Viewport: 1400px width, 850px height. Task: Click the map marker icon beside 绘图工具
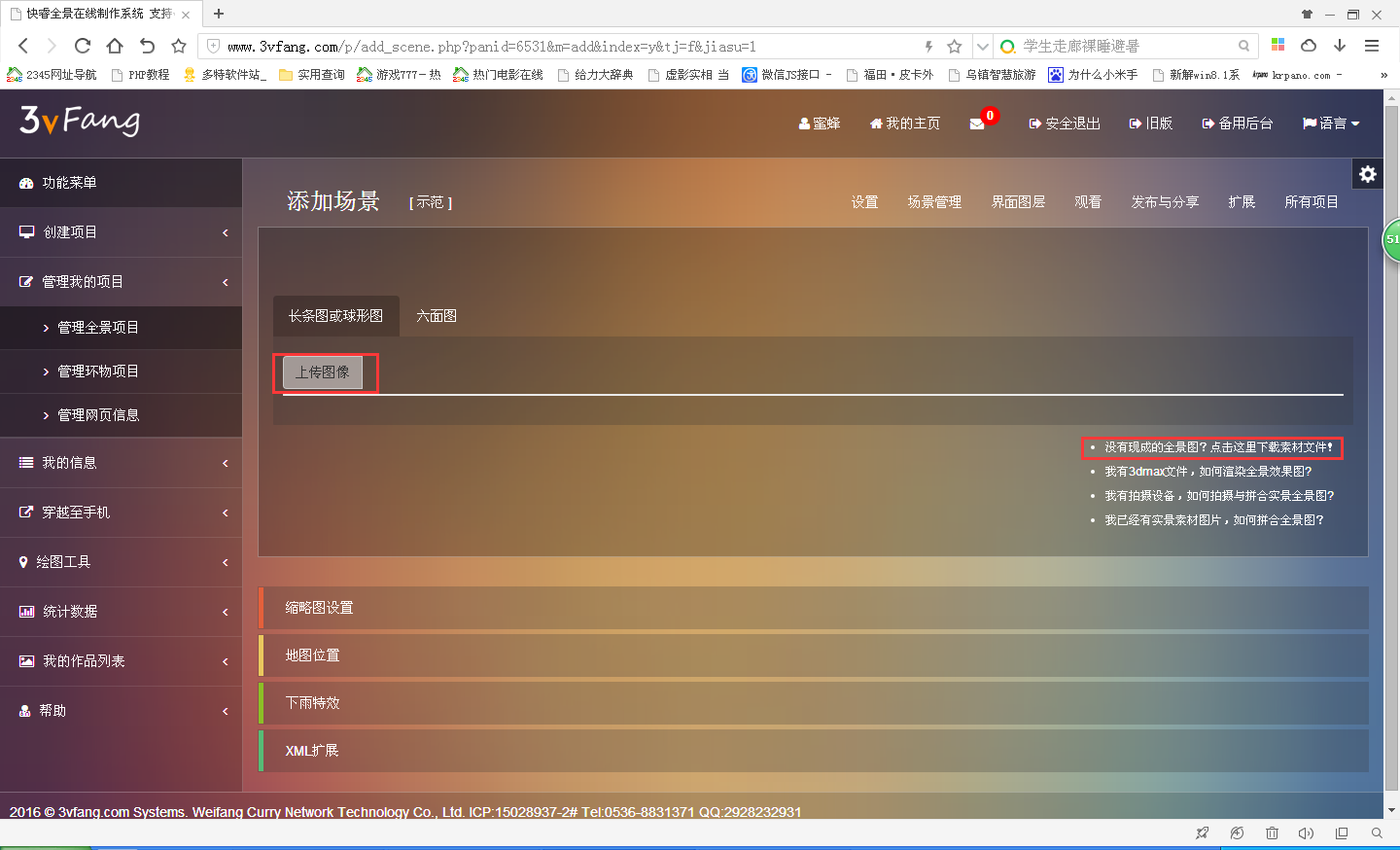[x=23, y=562]
